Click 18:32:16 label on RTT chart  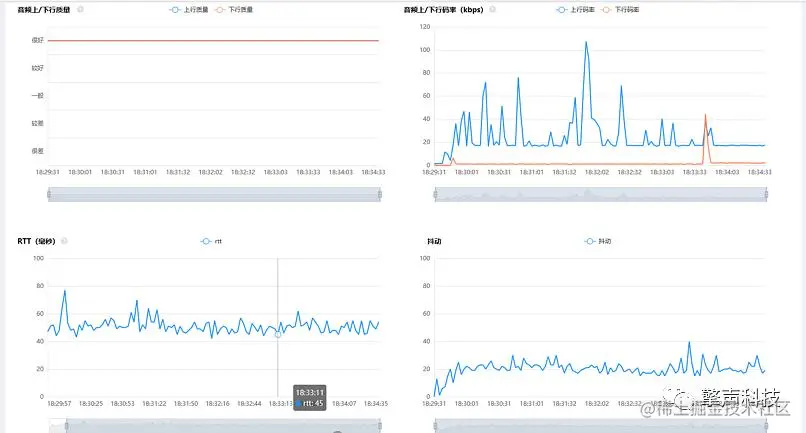217,404
